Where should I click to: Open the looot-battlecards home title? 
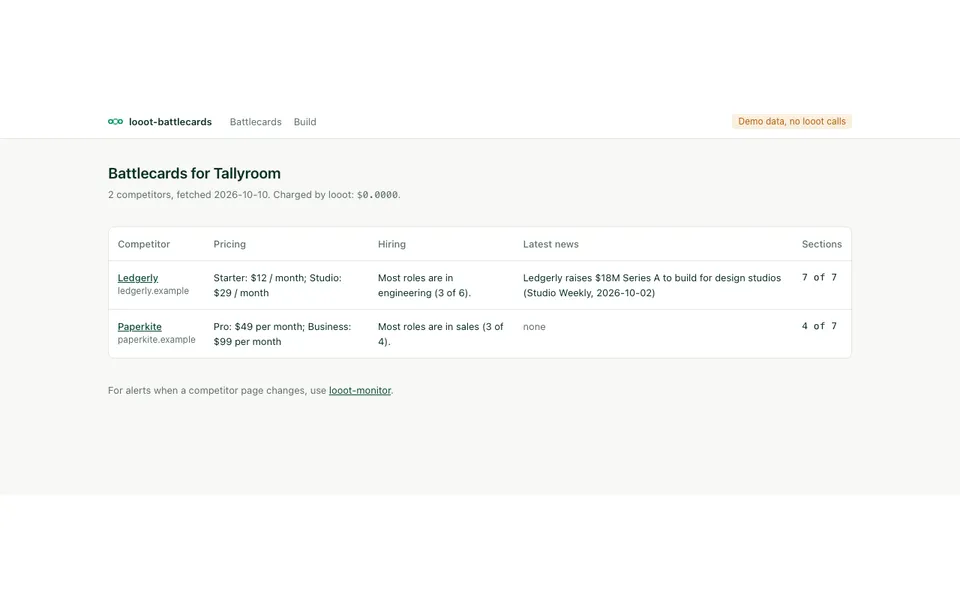tap(170, 122)
